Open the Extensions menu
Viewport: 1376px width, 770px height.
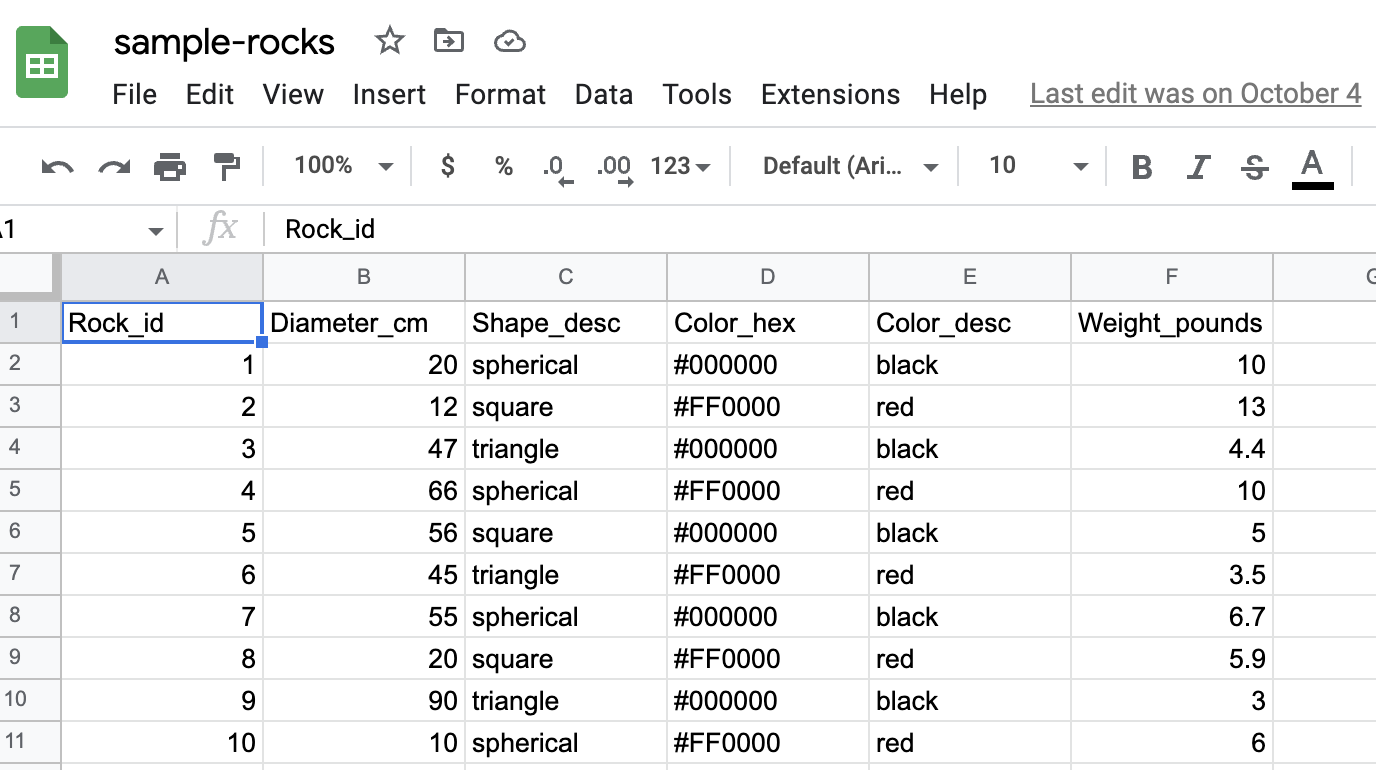(830, 95)
